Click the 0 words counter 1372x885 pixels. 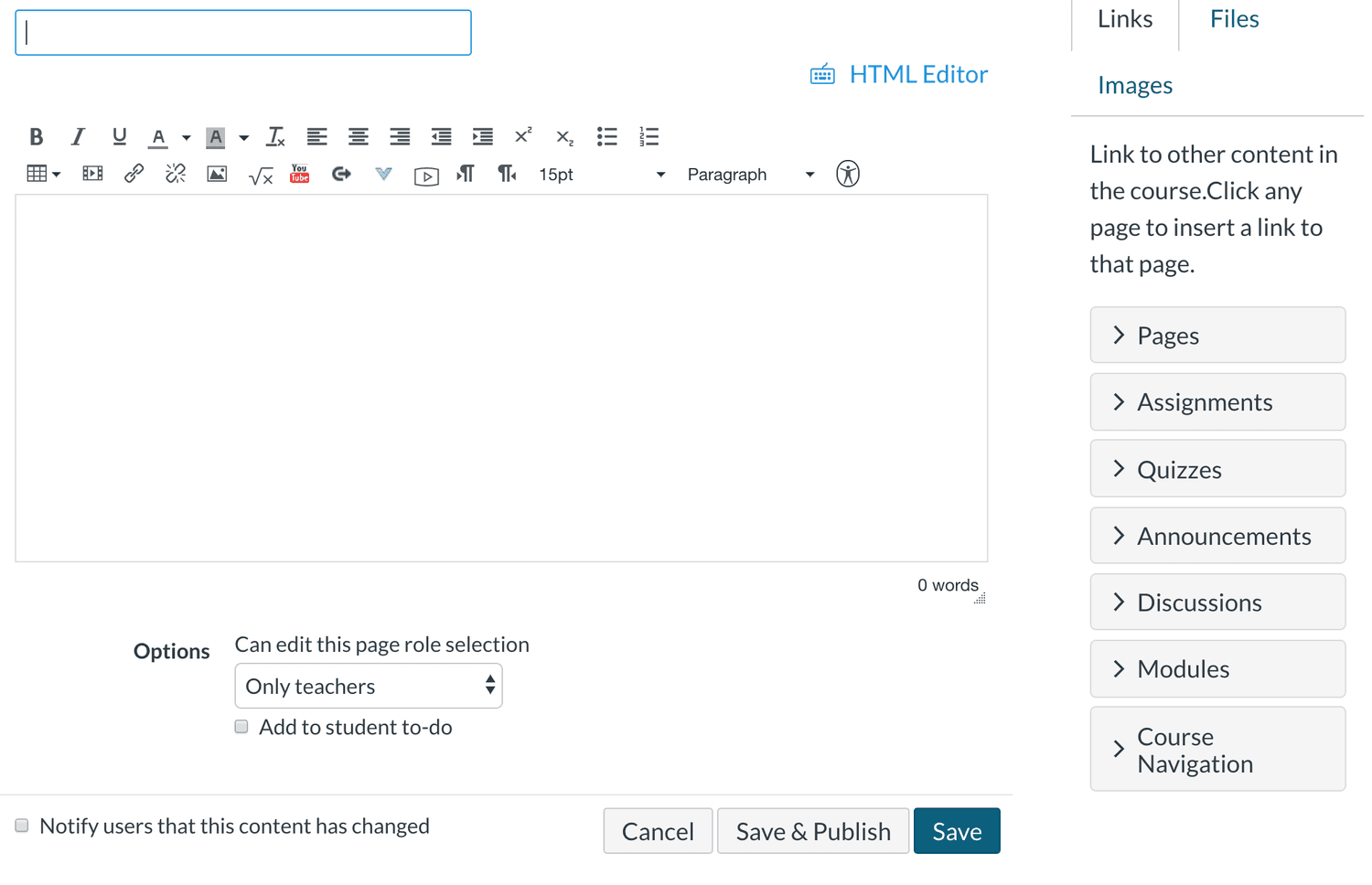pos(948,585)
